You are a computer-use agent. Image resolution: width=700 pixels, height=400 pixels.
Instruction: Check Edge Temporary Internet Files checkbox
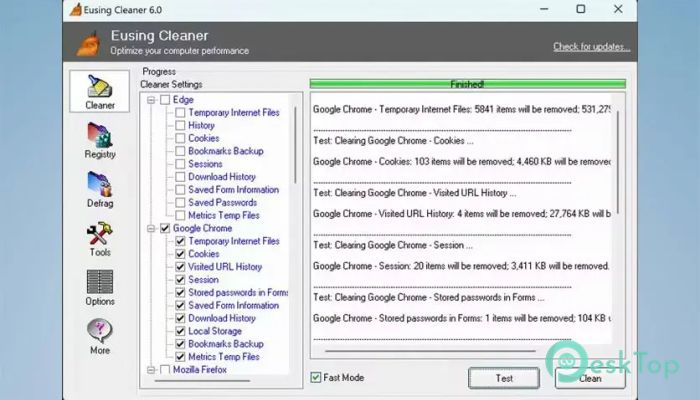pyautogui.click(x=180, y=112)
